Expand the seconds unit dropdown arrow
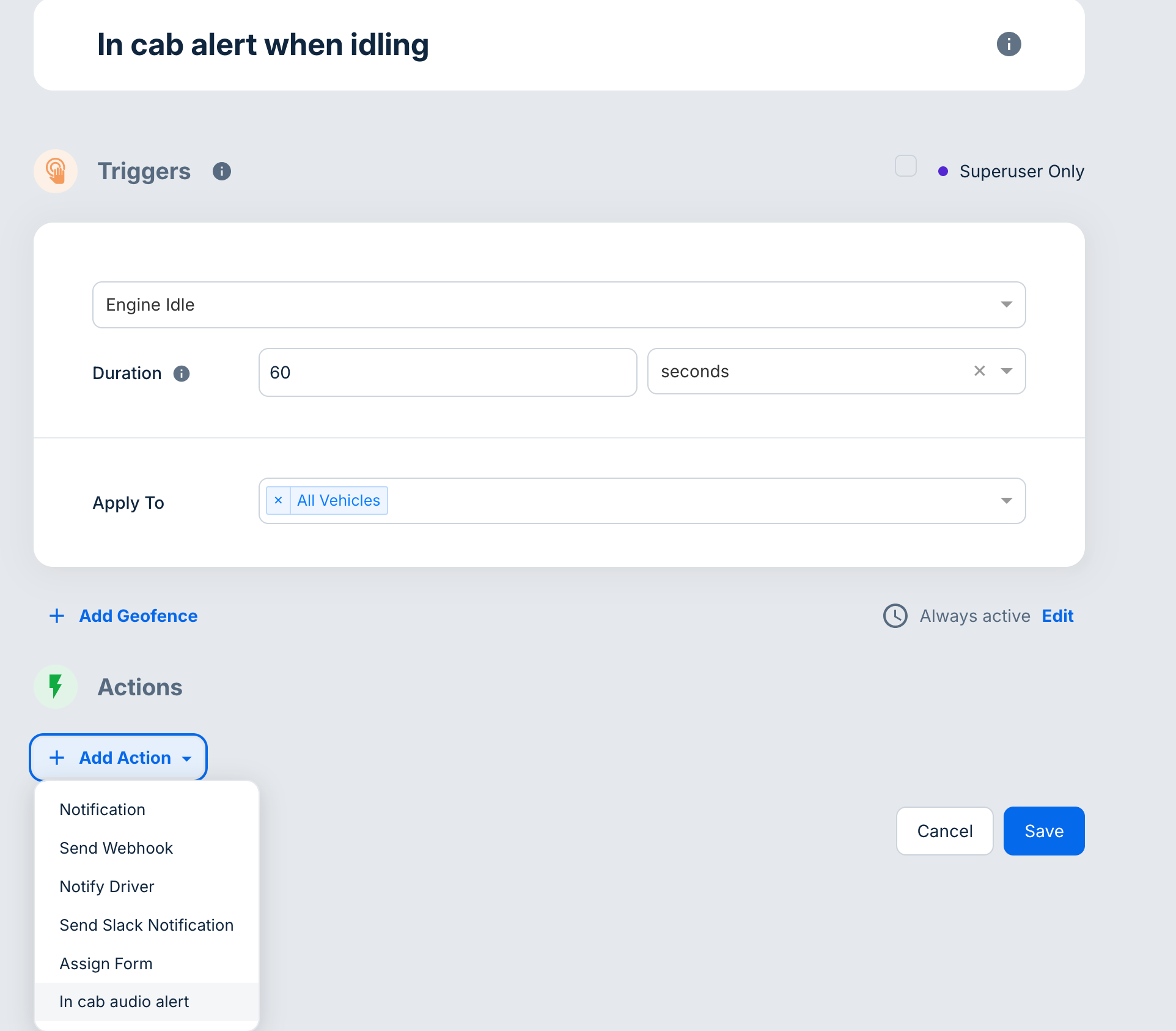This screenshot has height=1031, width=1176. click(x=1006, y=371)
